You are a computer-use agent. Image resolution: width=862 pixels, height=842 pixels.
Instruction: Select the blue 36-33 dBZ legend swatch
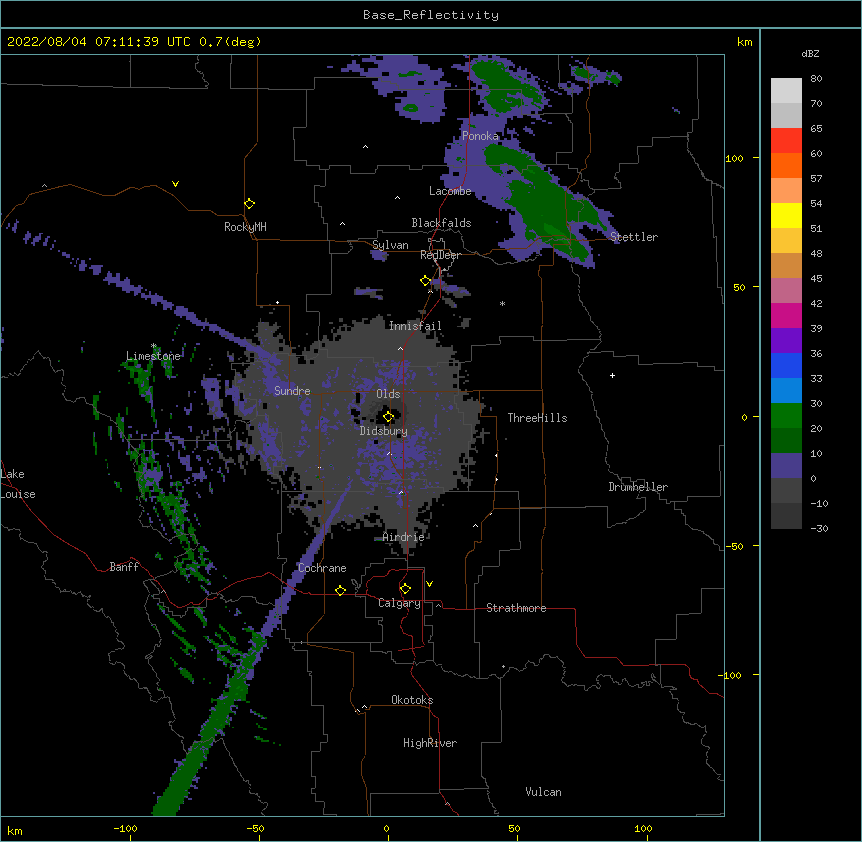point(786,365)
